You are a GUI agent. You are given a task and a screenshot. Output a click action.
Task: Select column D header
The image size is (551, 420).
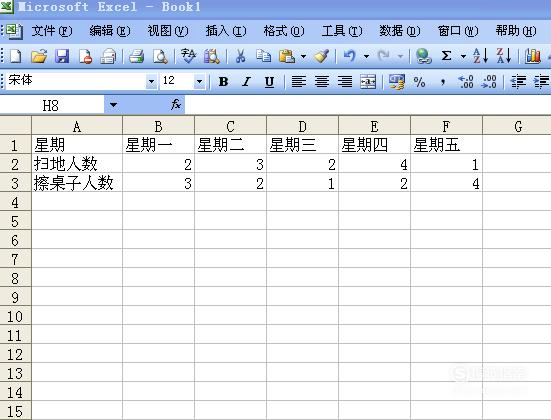303,126
